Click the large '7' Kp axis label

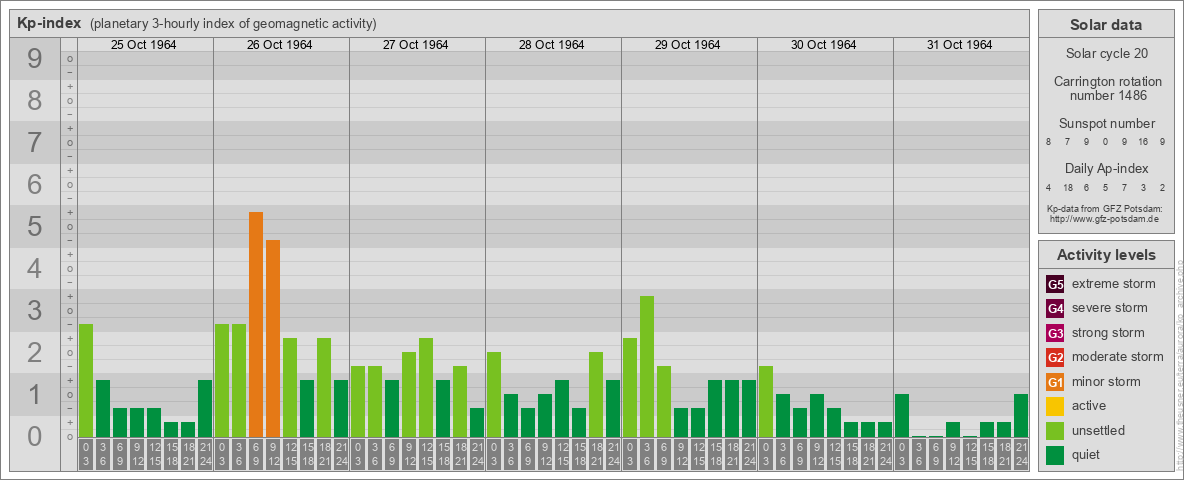point(35,143)
